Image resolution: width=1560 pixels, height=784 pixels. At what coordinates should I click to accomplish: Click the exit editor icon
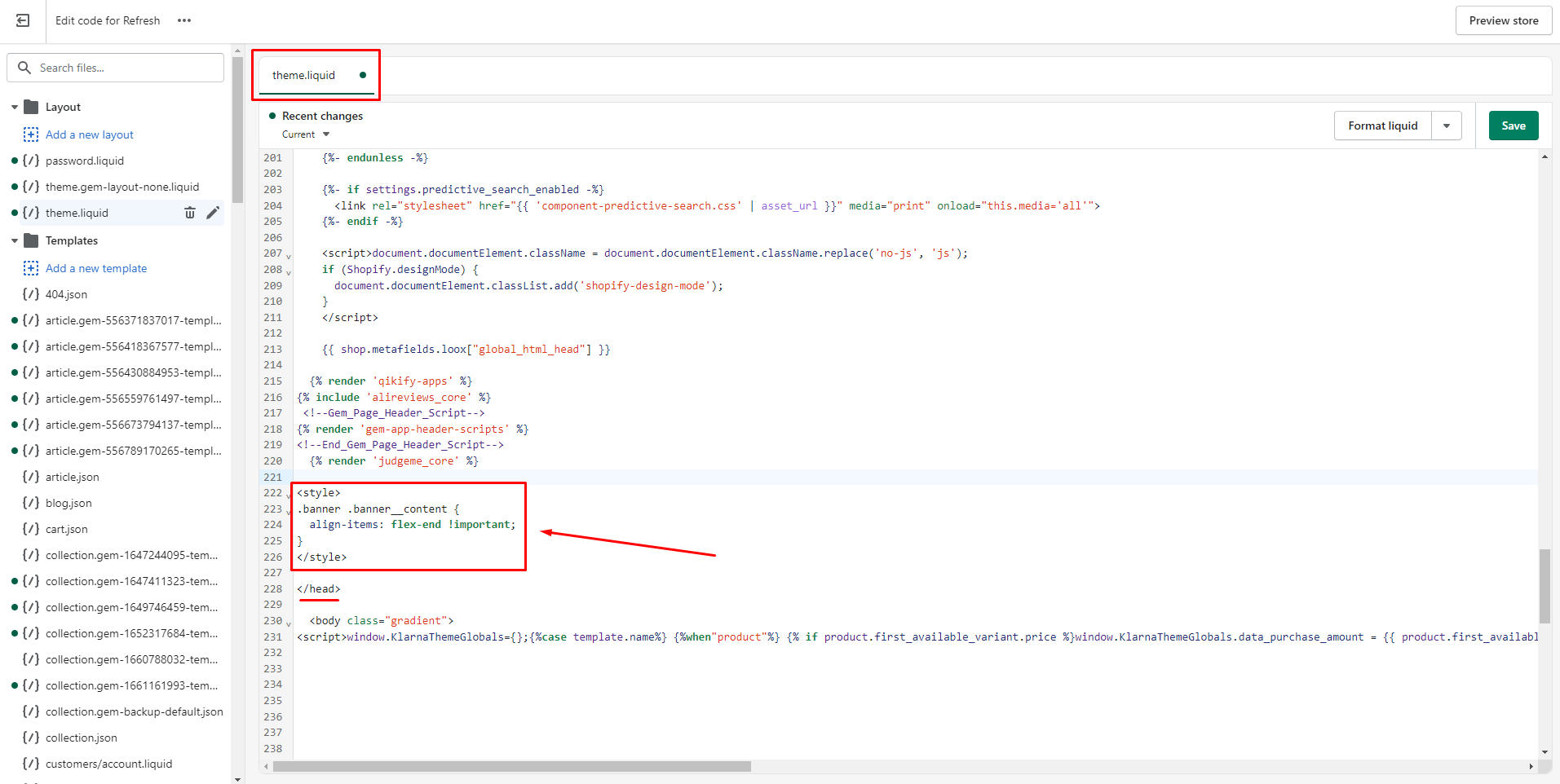[23, 20]
